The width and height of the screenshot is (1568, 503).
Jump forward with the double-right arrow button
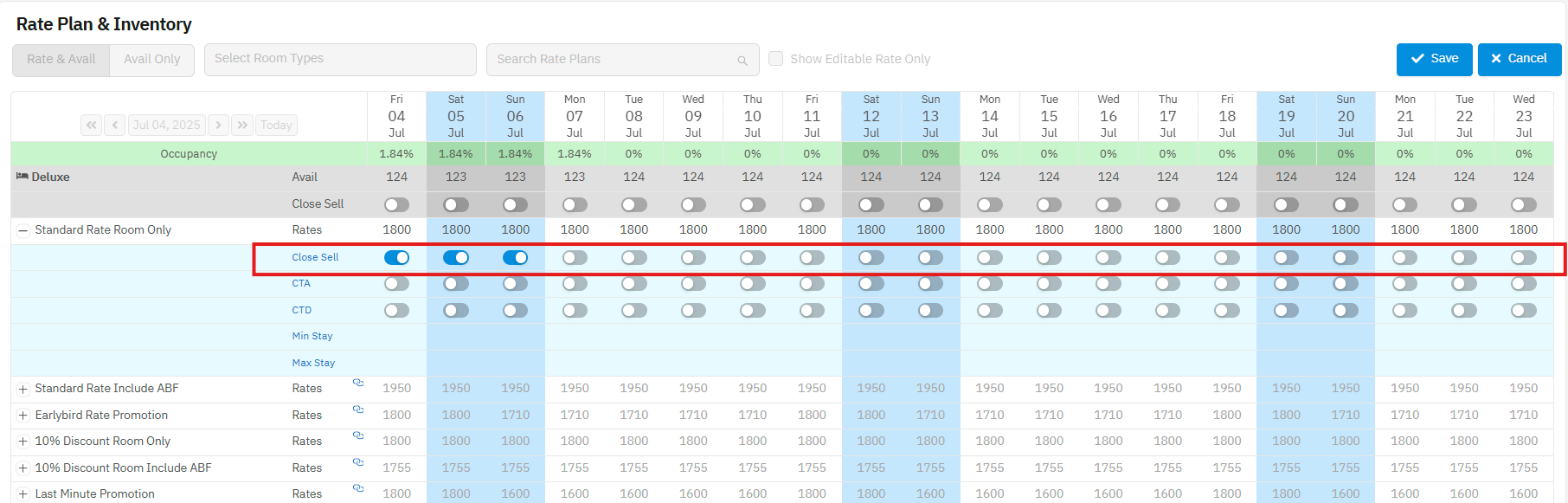[242, 126]
